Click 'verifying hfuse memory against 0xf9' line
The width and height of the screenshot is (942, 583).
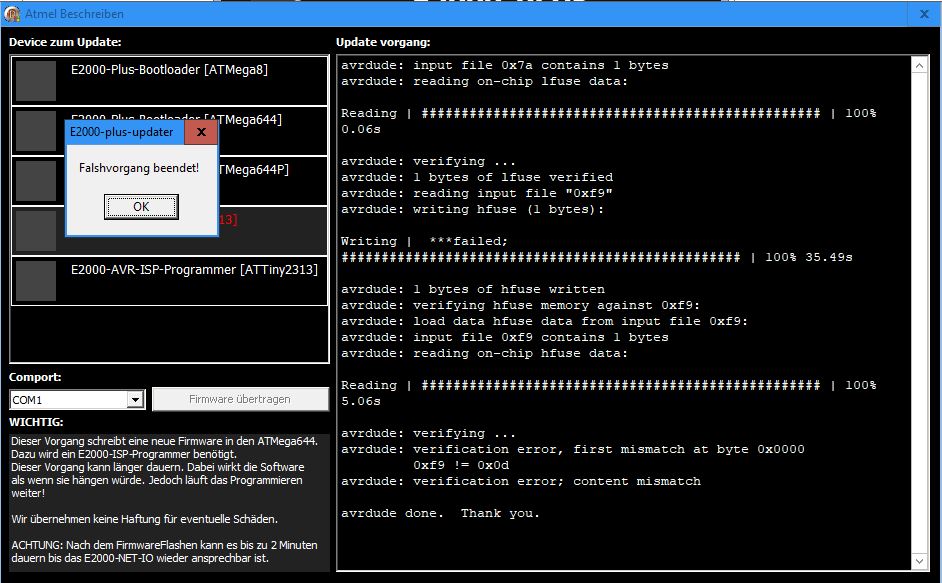[520, 305]
